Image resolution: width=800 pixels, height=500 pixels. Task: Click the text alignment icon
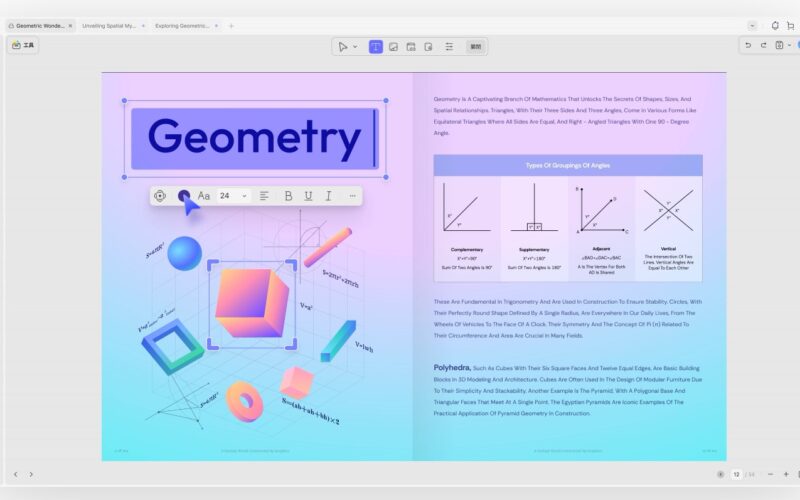tap(265, 196)
